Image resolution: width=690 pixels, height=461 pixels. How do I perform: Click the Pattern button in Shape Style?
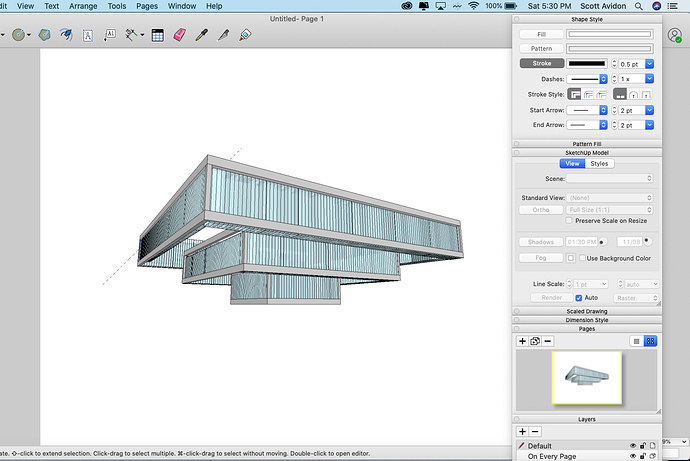pos(540,48)
